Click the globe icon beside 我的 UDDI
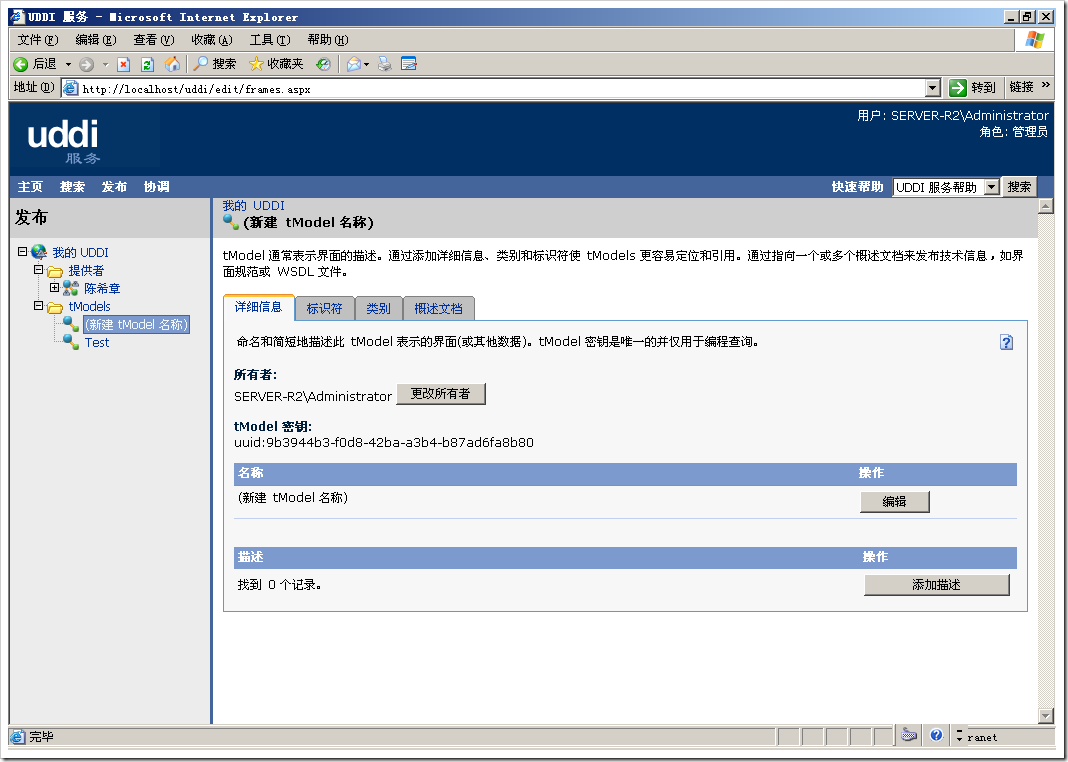1068x762 pixels. [x=39, y=252]
